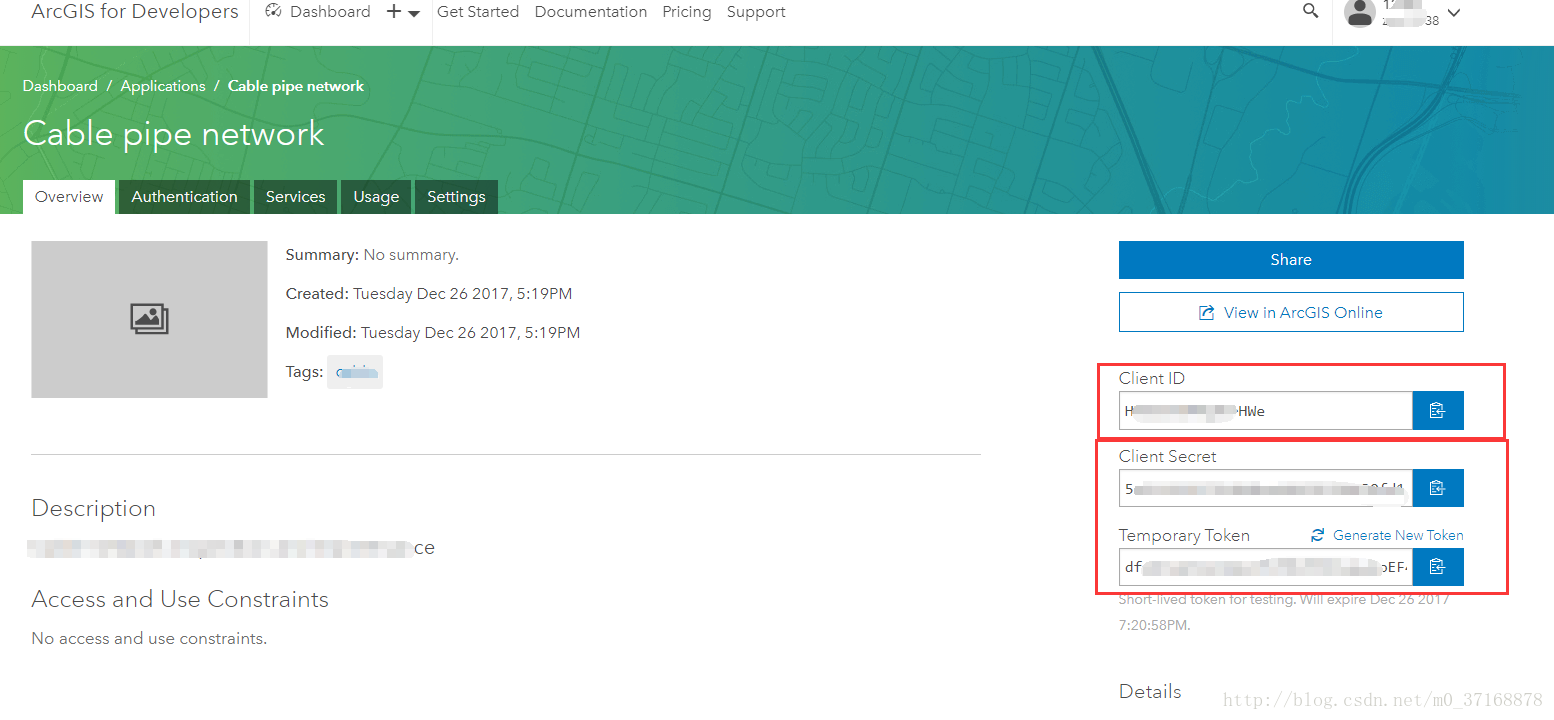Click 'No access and use constraints.' text
The image size is (1554, 720).
[x=149, y=638]
